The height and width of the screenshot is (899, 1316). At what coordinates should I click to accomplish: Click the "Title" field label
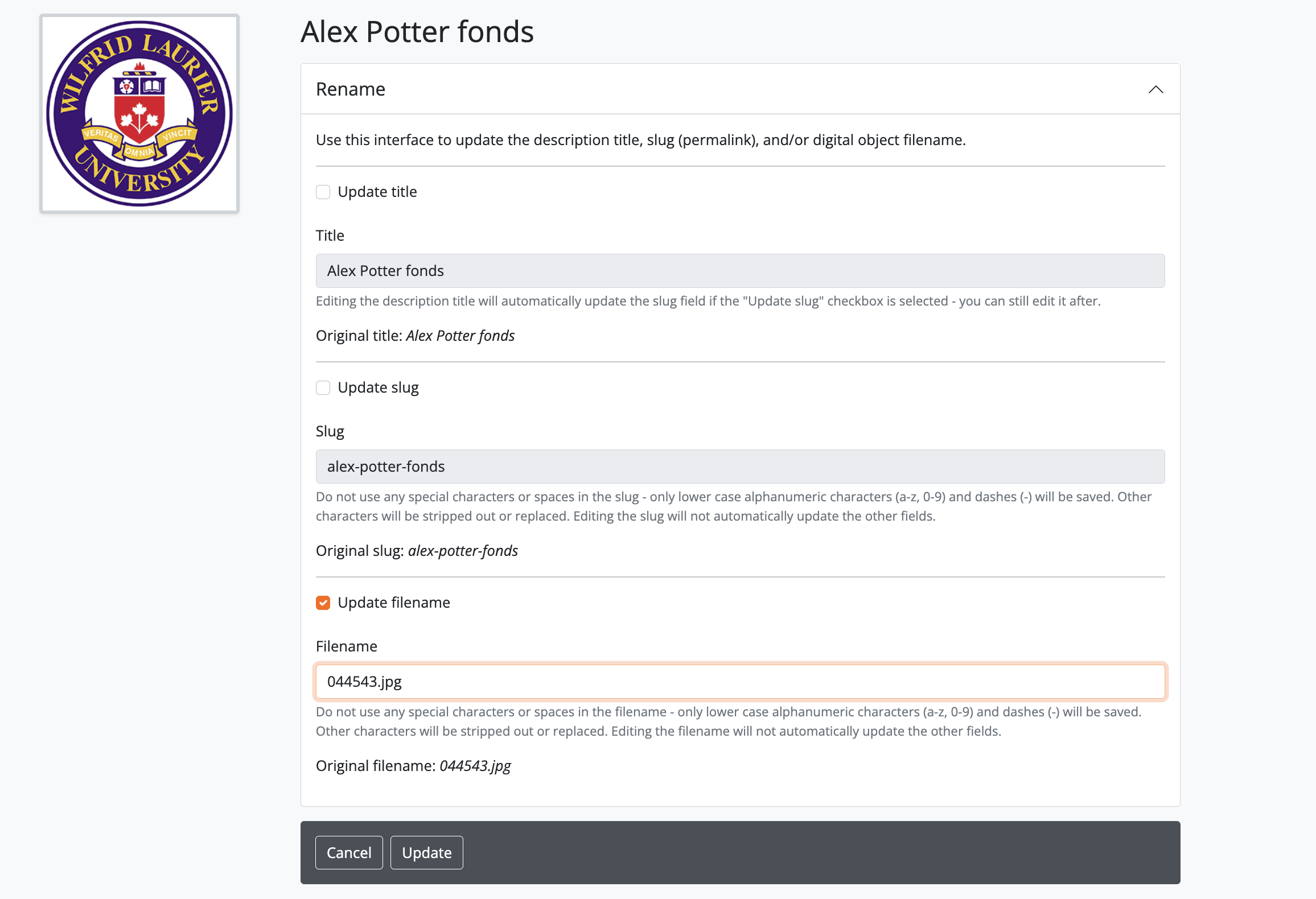330,236
